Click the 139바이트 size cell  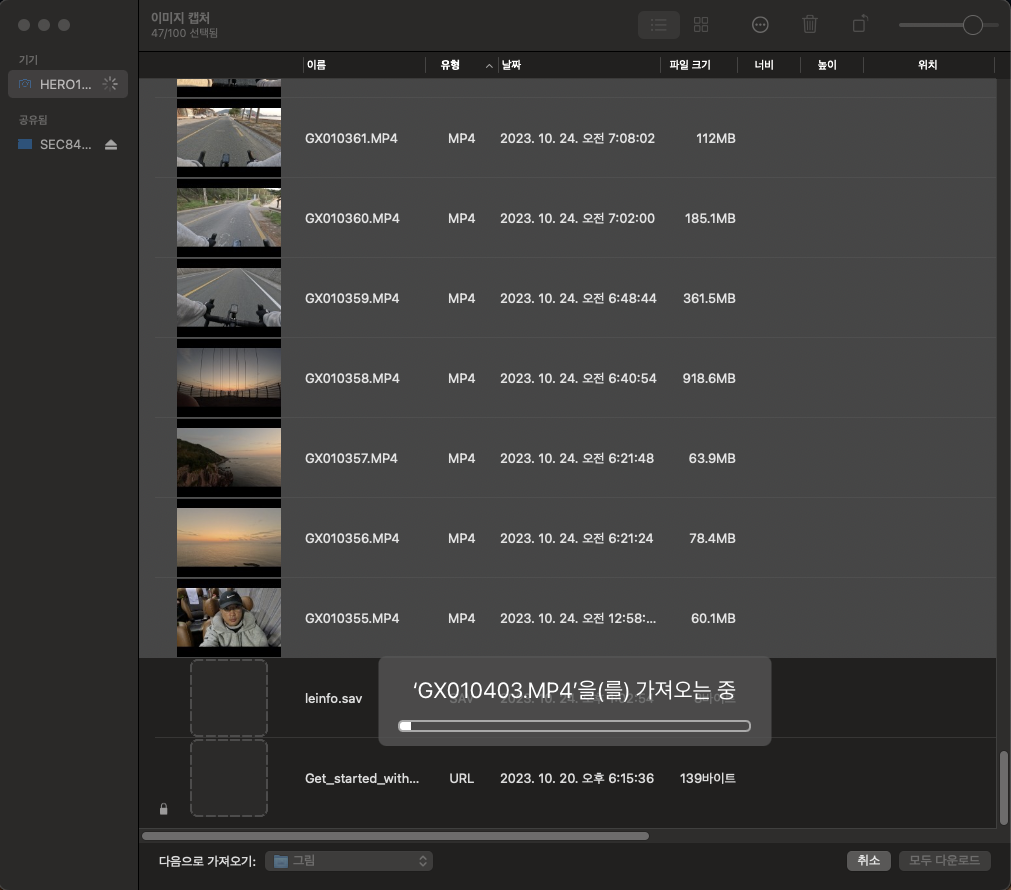pyautogui.click(x=707, y=778)
